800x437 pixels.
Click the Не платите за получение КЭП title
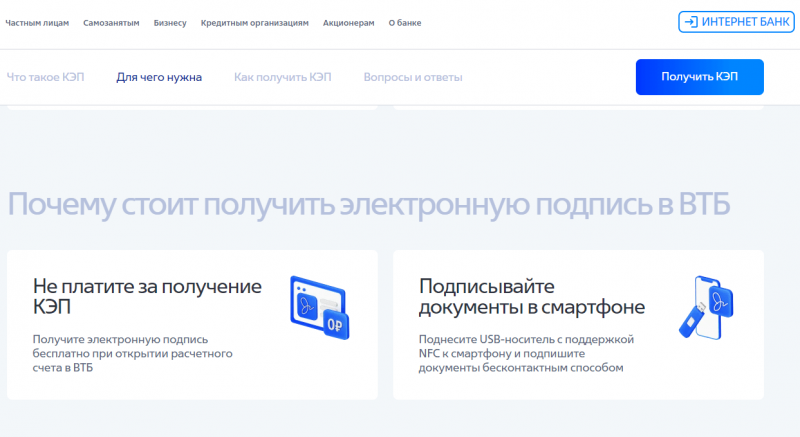tap(147, 296)
